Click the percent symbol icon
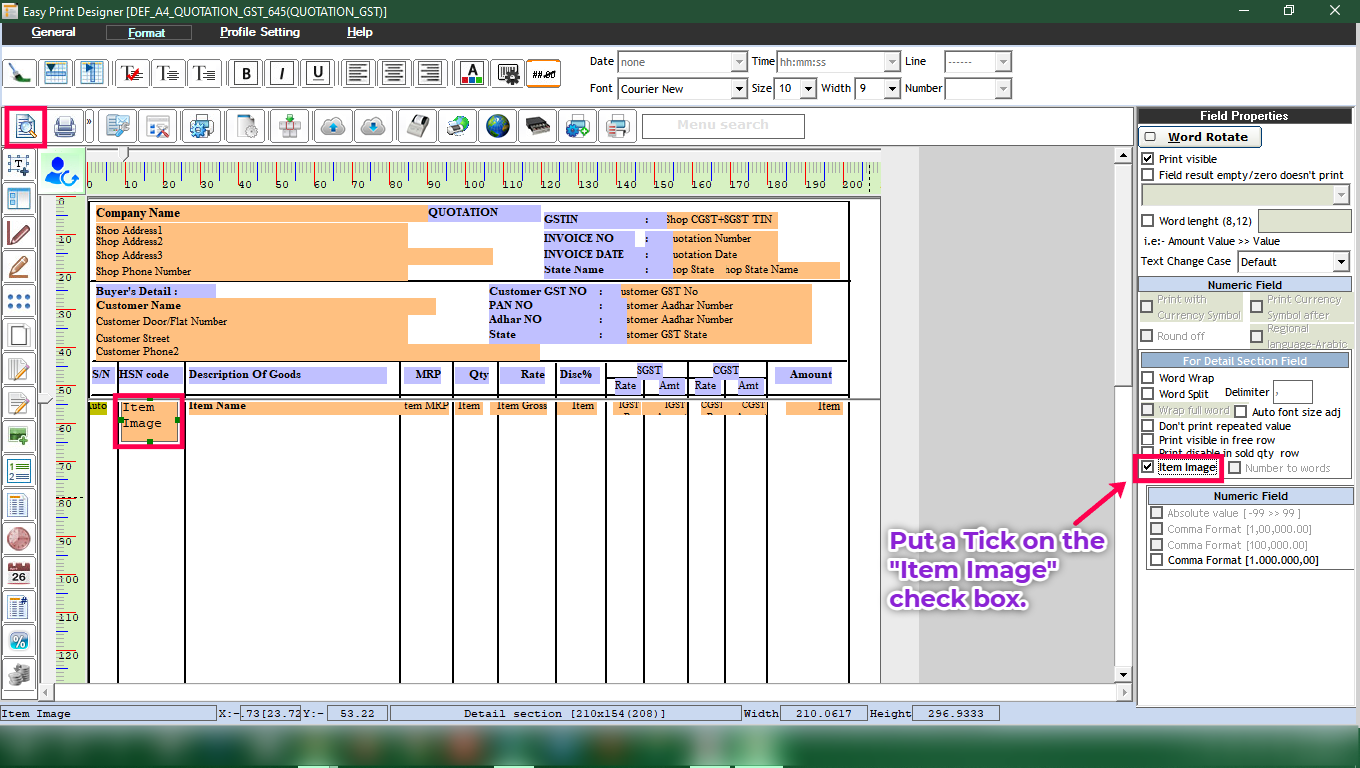 point(20,641)
